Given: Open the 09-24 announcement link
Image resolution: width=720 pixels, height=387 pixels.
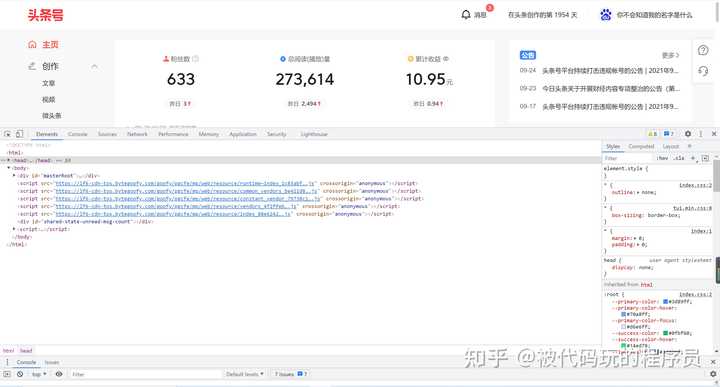Looking at the screenshot, I should 610,71.
